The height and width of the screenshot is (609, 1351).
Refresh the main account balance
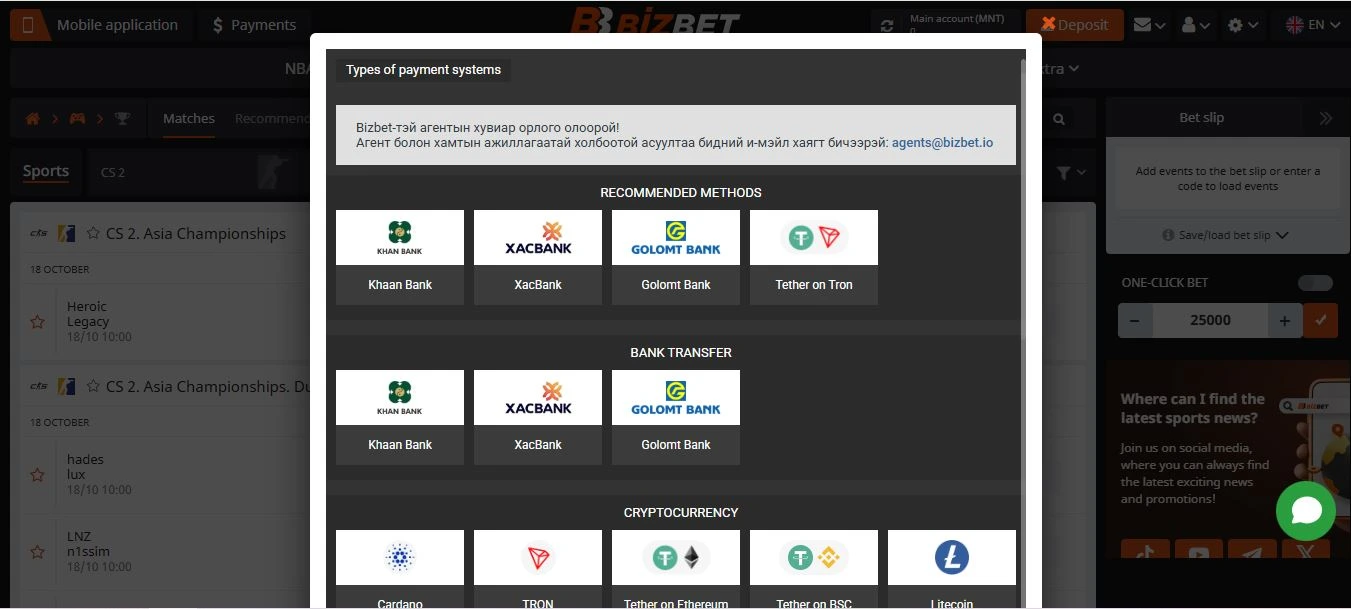point(887,25)
